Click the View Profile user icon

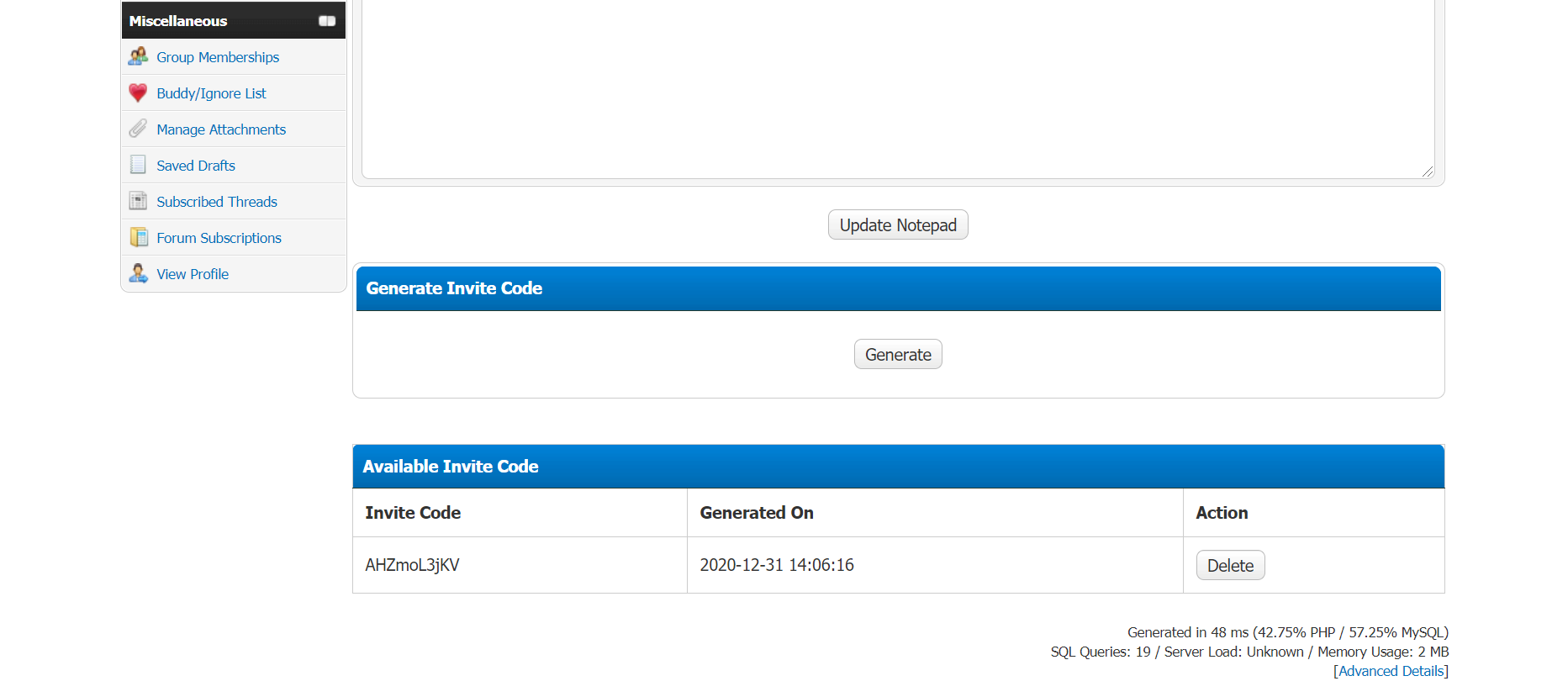tap(138, 273)
